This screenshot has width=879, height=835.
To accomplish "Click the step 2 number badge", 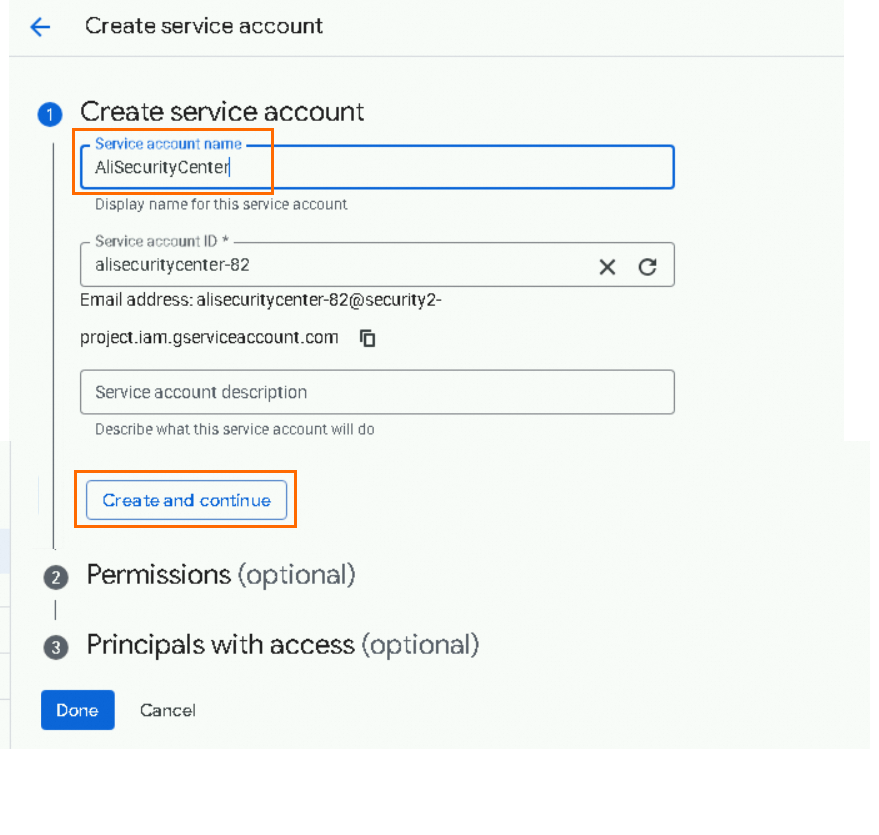I will click(56, 578).
